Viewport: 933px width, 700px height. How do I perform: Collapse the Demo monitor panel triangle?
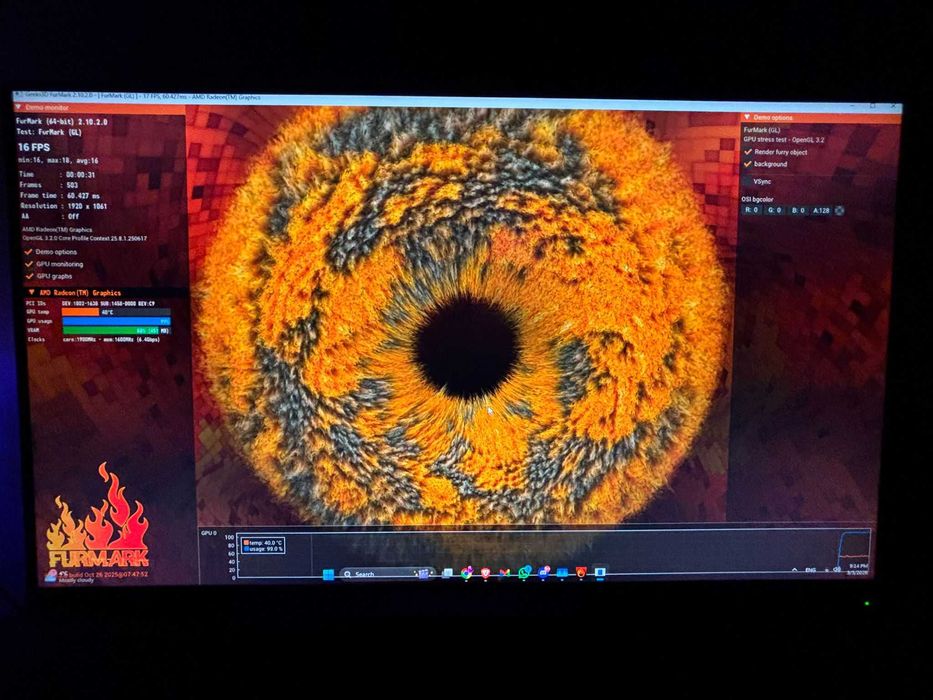(x=18, y=108)
